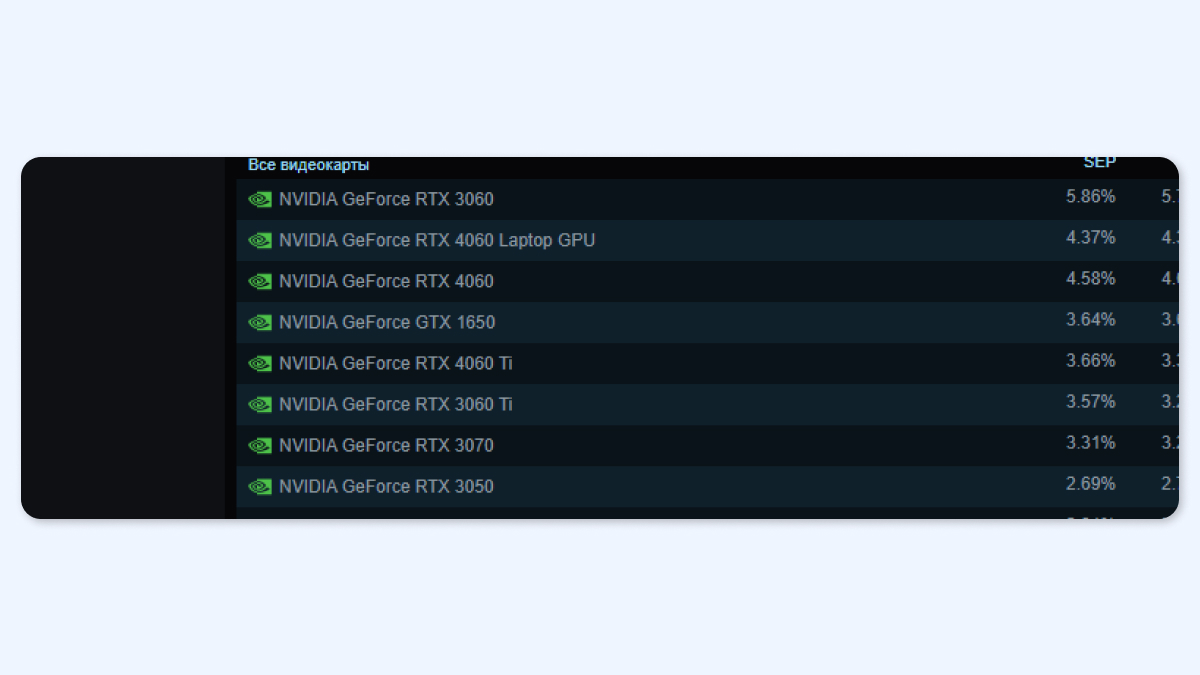Click the 3.64% value

1091,319
